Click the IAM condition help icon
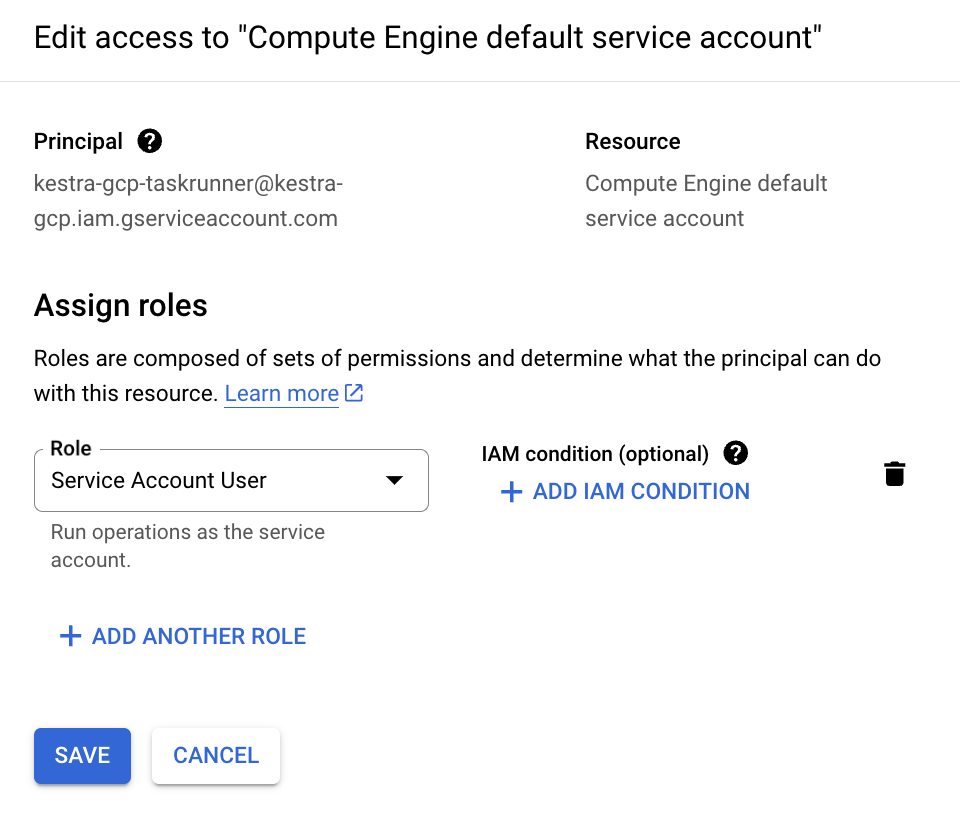The width and height of the screenshot is (960, 822). click(x=735, y=454)
